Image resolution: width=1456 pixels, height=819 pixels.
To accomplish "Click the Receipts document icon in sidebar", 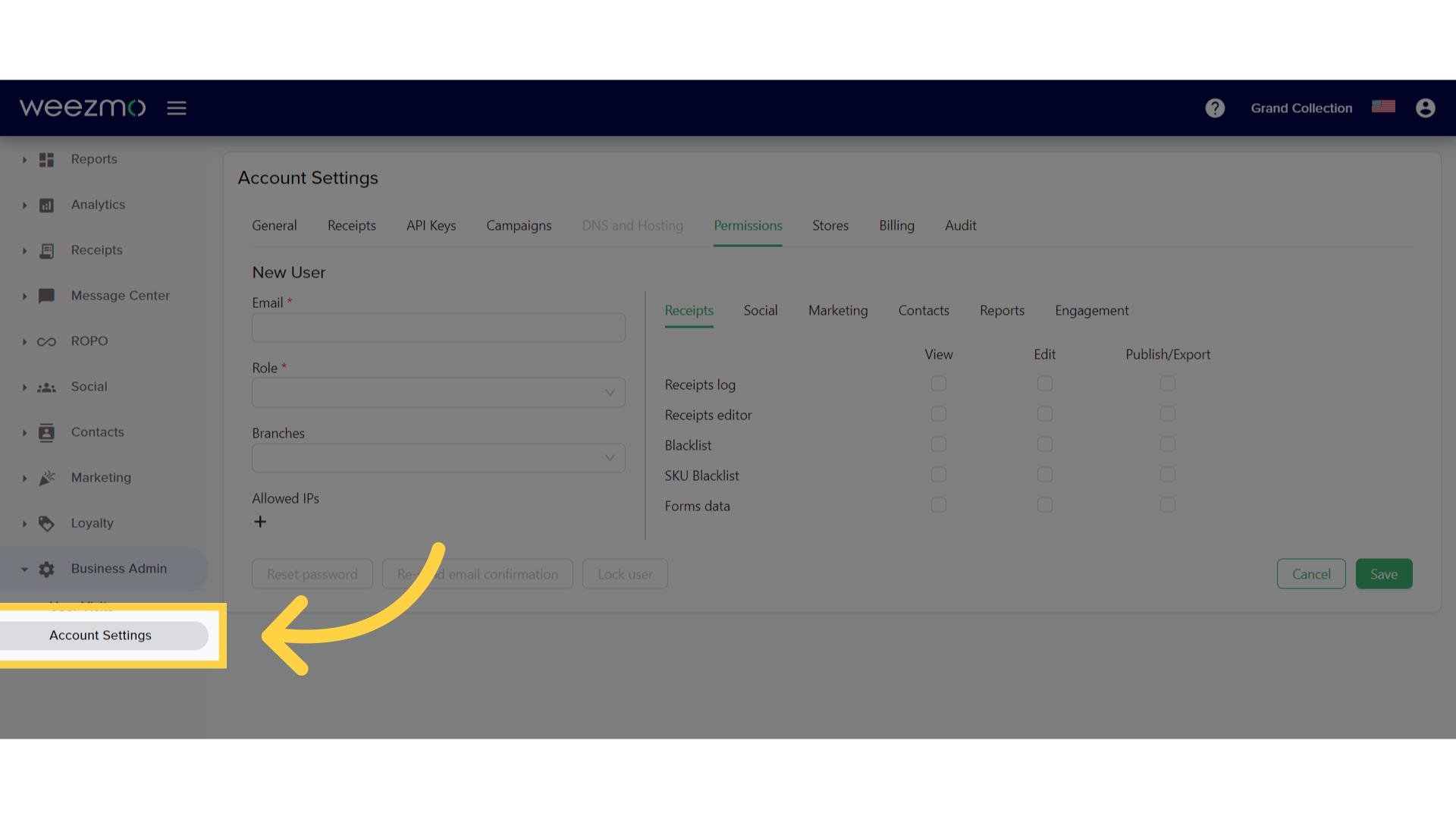I will 46,250.
